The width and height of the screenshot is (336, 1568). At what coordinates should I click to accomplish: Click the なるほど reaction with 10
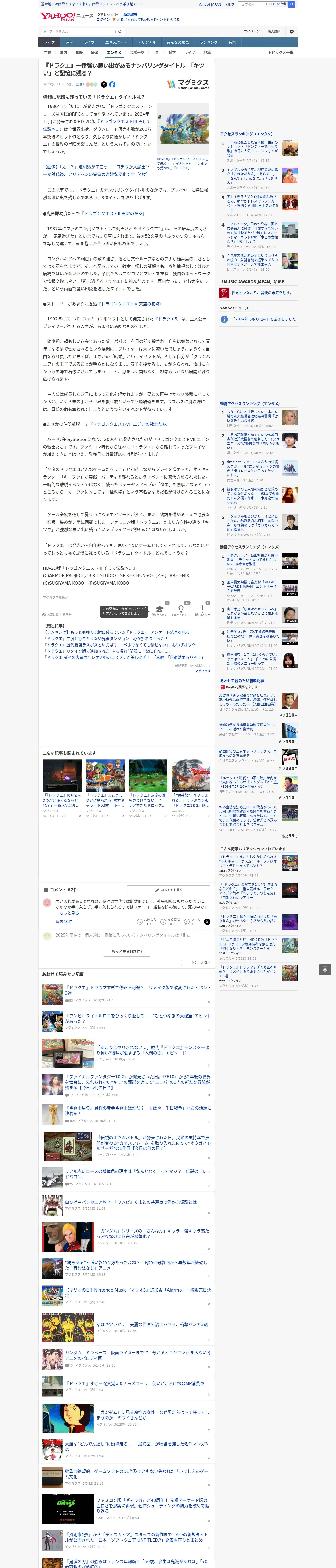click(170, 921)
